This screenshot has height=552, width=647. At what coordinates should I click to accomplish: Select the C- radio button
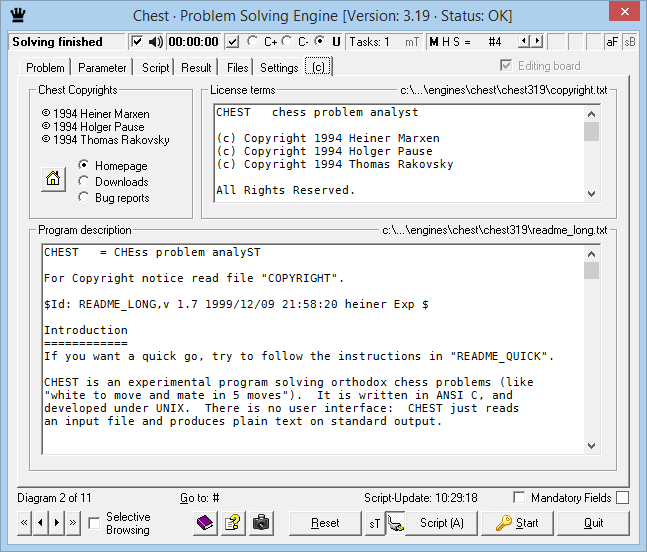[287, 41]
